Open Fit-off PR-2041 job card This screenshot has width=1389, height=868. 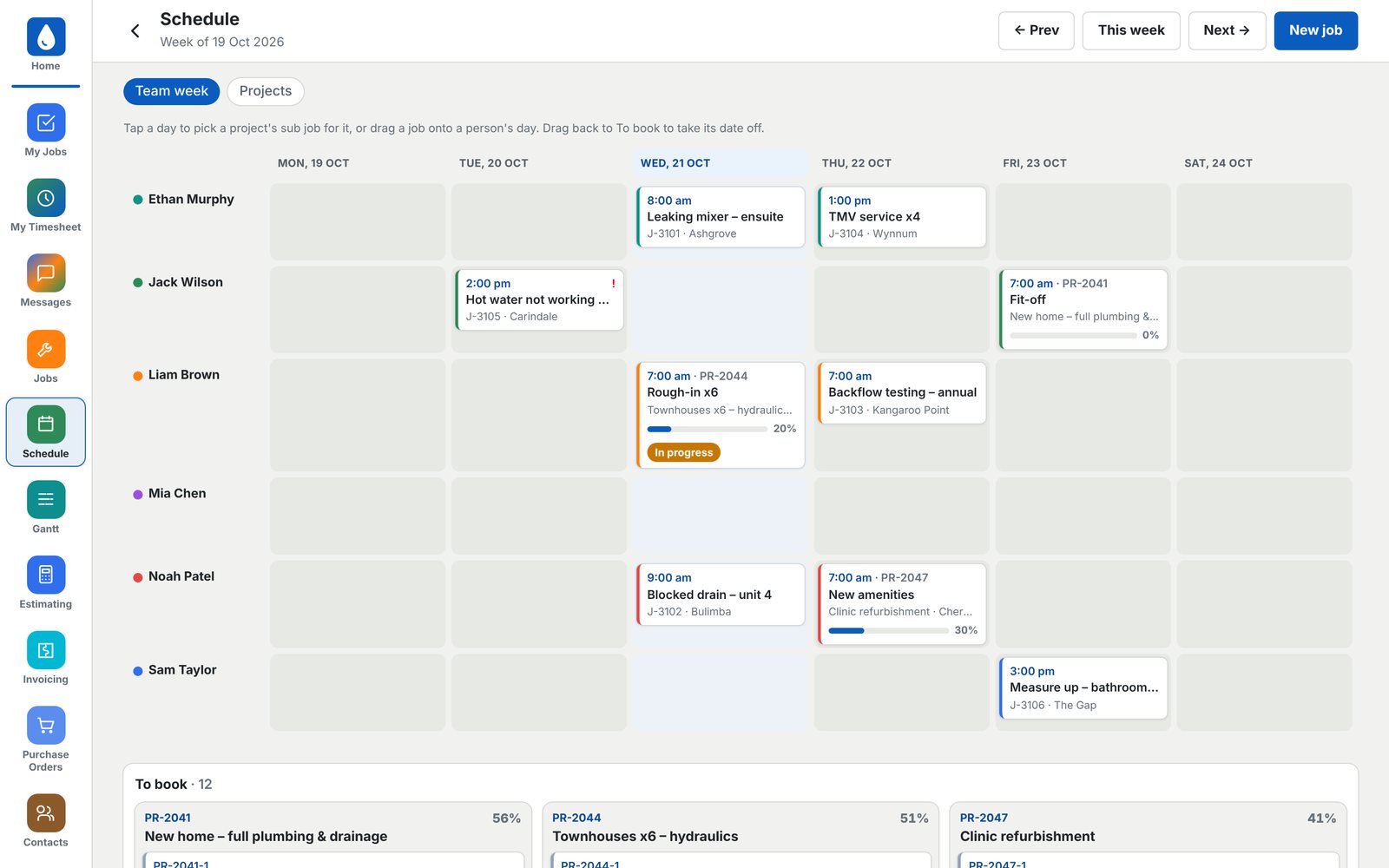[1083, 309]
